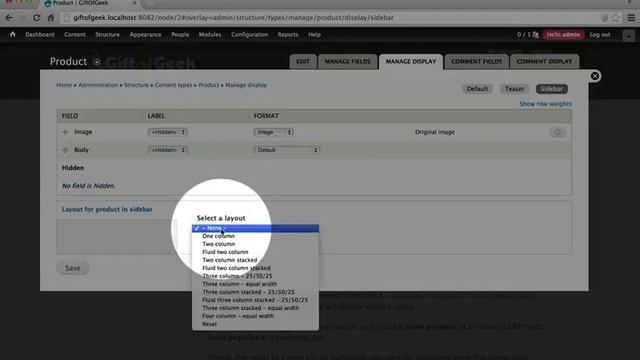Viewport: 640px width, 360px height.
Task: Choose the Sidebar view mode
Action: [551, 89]
